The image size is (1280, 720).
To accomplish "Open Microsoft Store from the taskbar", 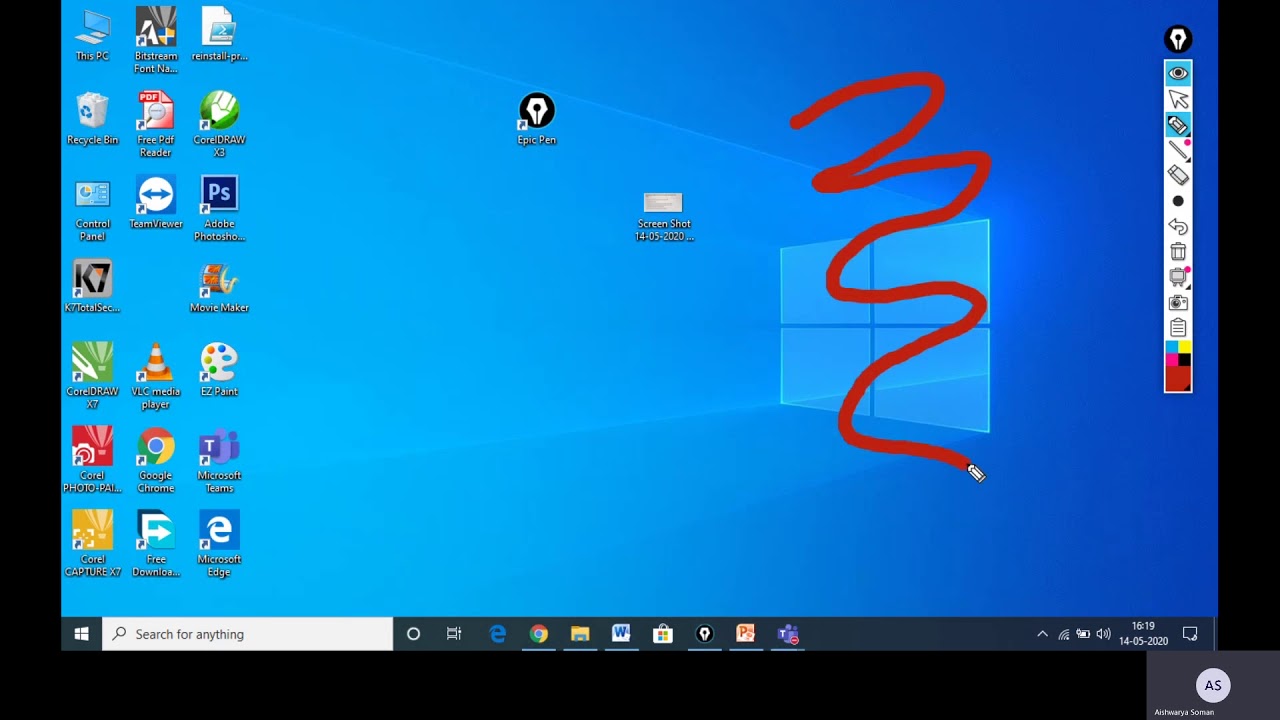I will 662,634.
